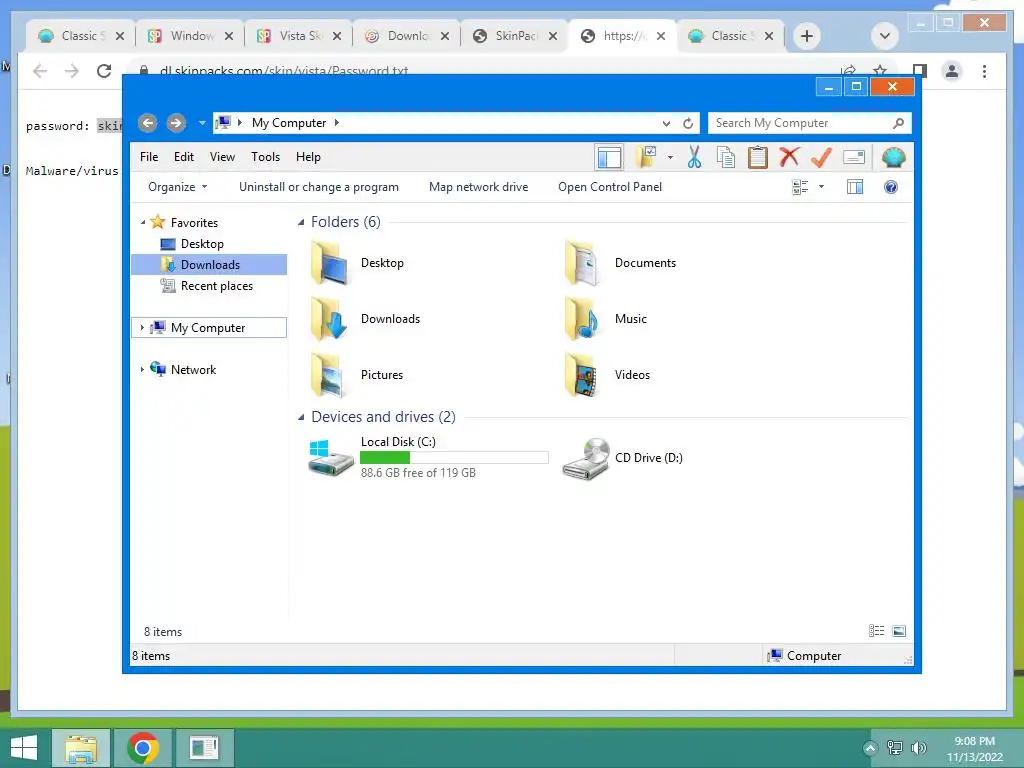The width and height of the screenshot is (1024, 768).
Task: Collapse the Favorites tree node
Action: click(143, 223)
